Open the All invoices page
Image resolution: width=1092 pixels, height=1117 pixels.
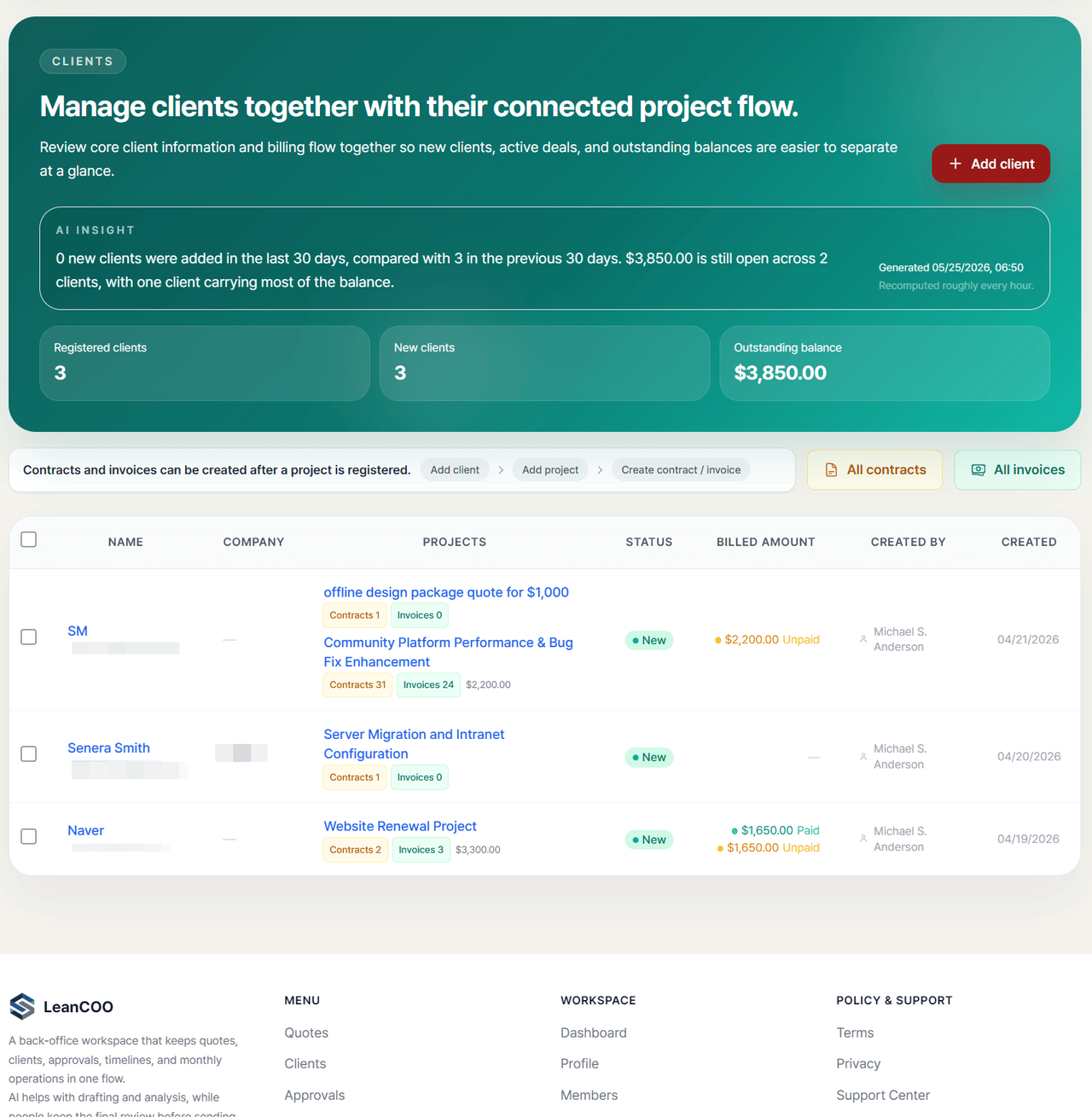[1018, 470]
